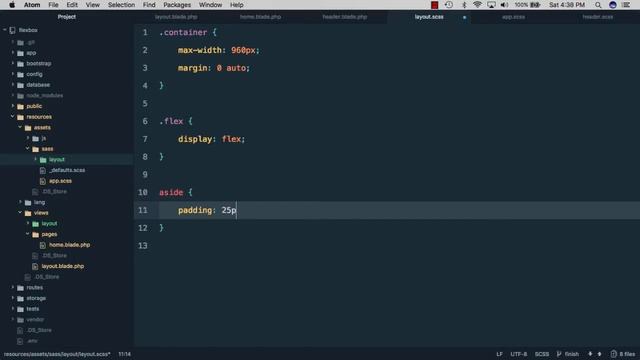Click the git push up-arrow icon
Viewport: 640px width, 360px height.
599,354
